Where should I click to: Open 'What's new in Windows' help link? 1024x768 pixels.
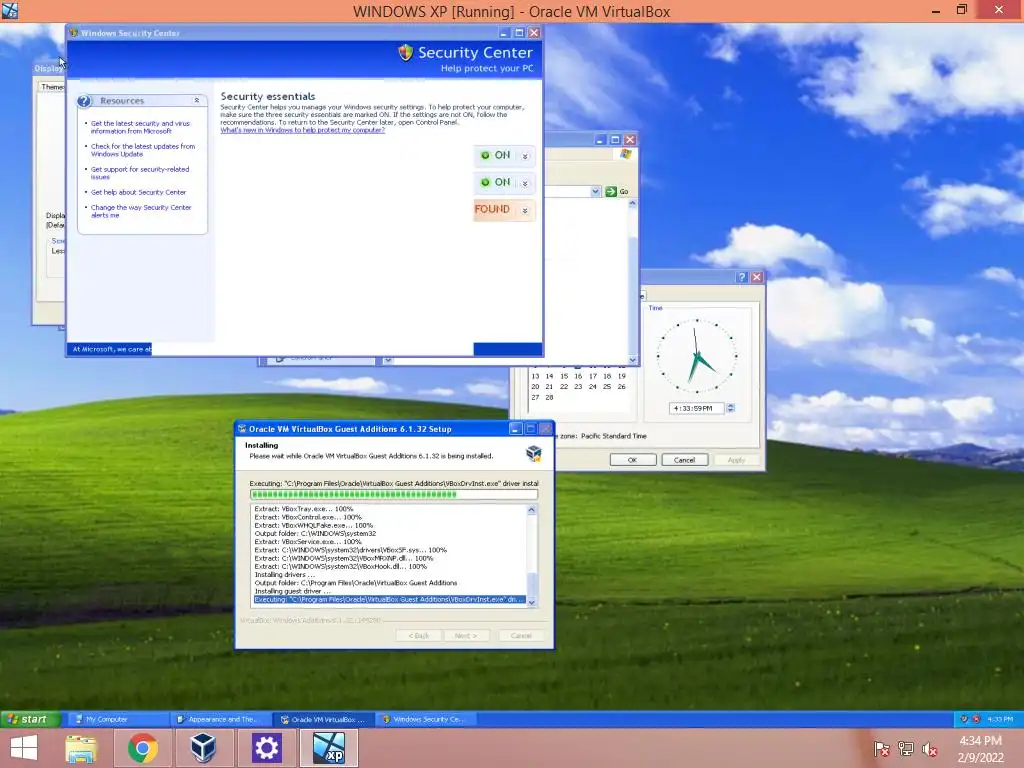302,130
